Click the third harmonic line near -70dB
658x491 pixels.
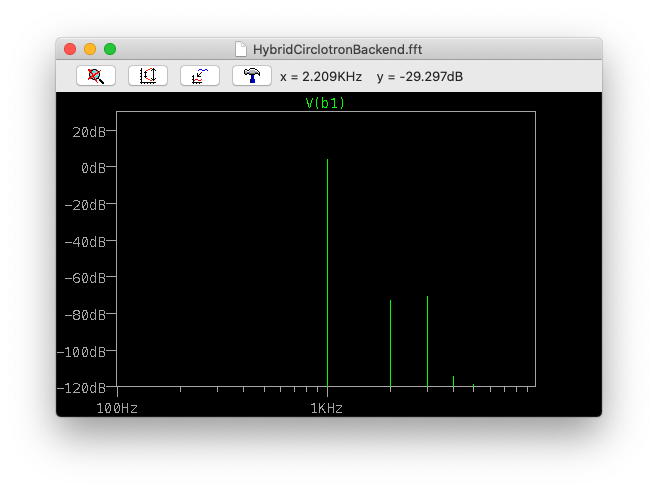(x=427, y=341)
